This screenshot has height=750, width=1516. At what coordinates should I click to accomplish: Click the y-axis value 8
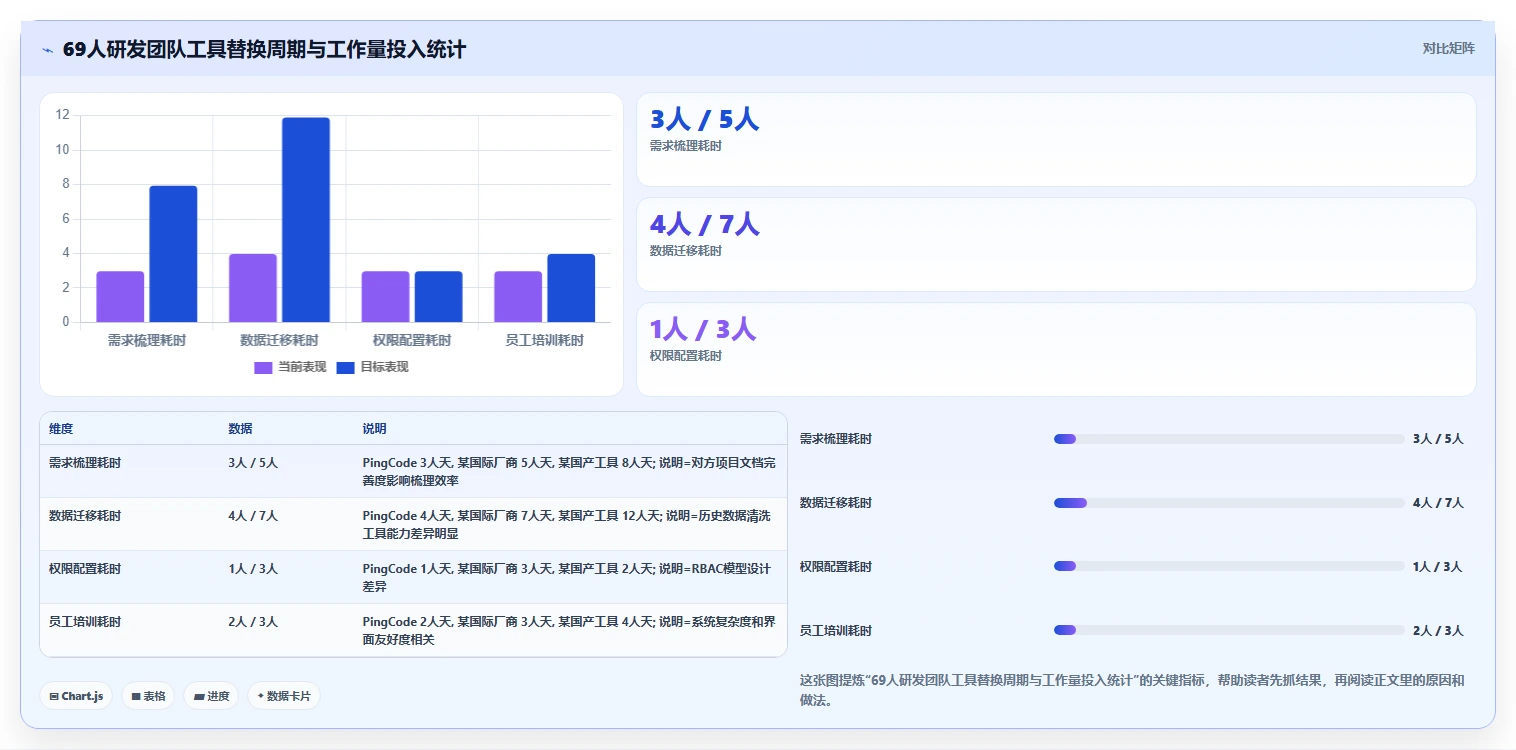pos(66,184)
